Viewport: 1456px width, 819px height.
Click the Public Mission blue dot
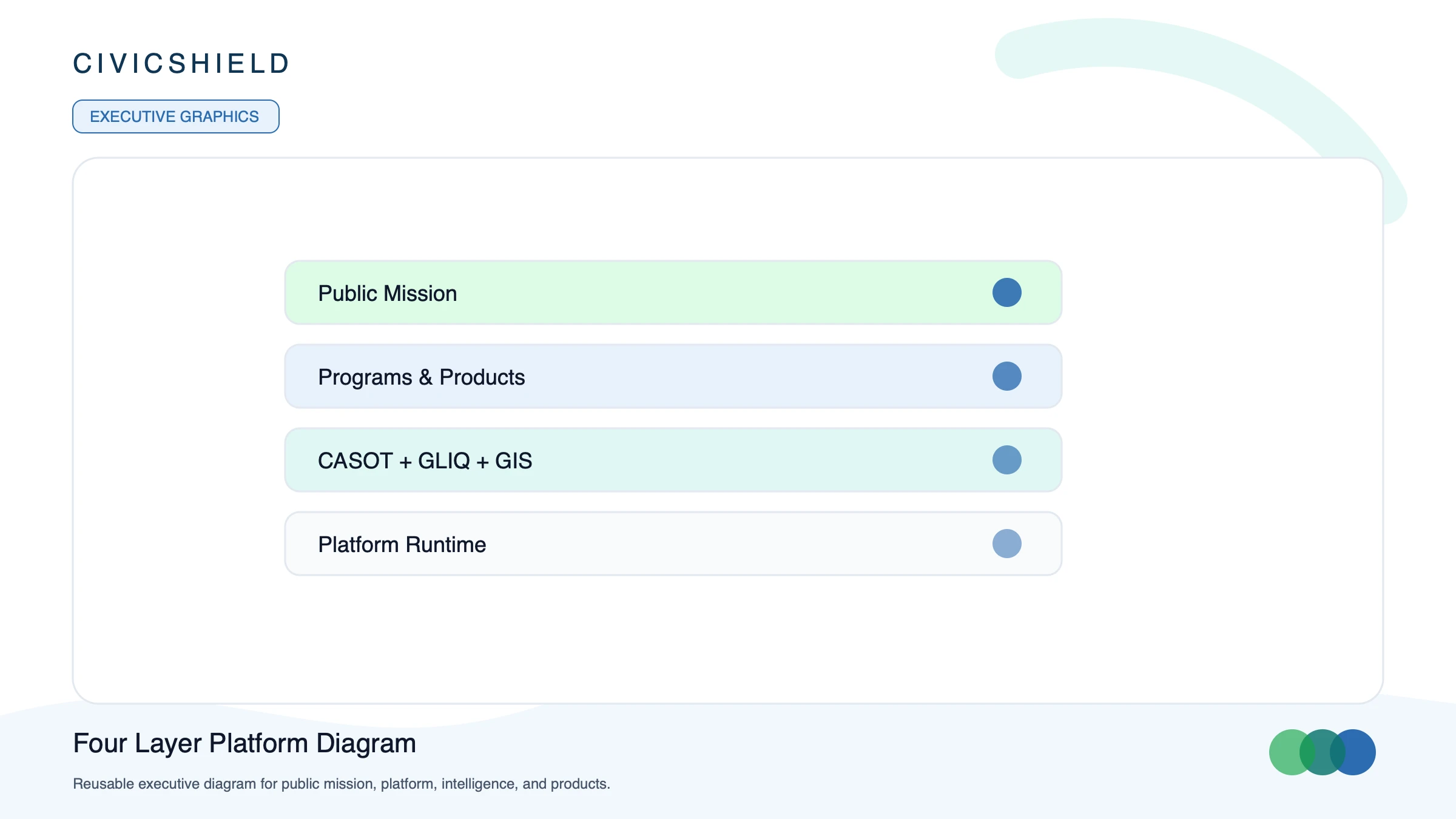pos(1006,292)
